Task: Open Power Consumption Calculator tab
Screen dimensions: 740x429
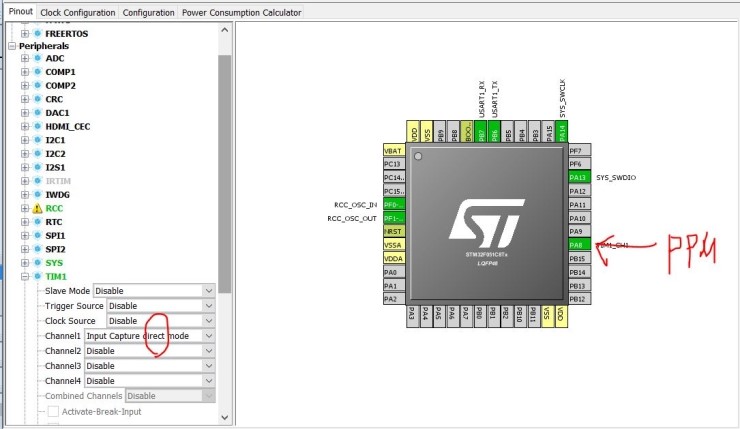Action: point(241,13)
